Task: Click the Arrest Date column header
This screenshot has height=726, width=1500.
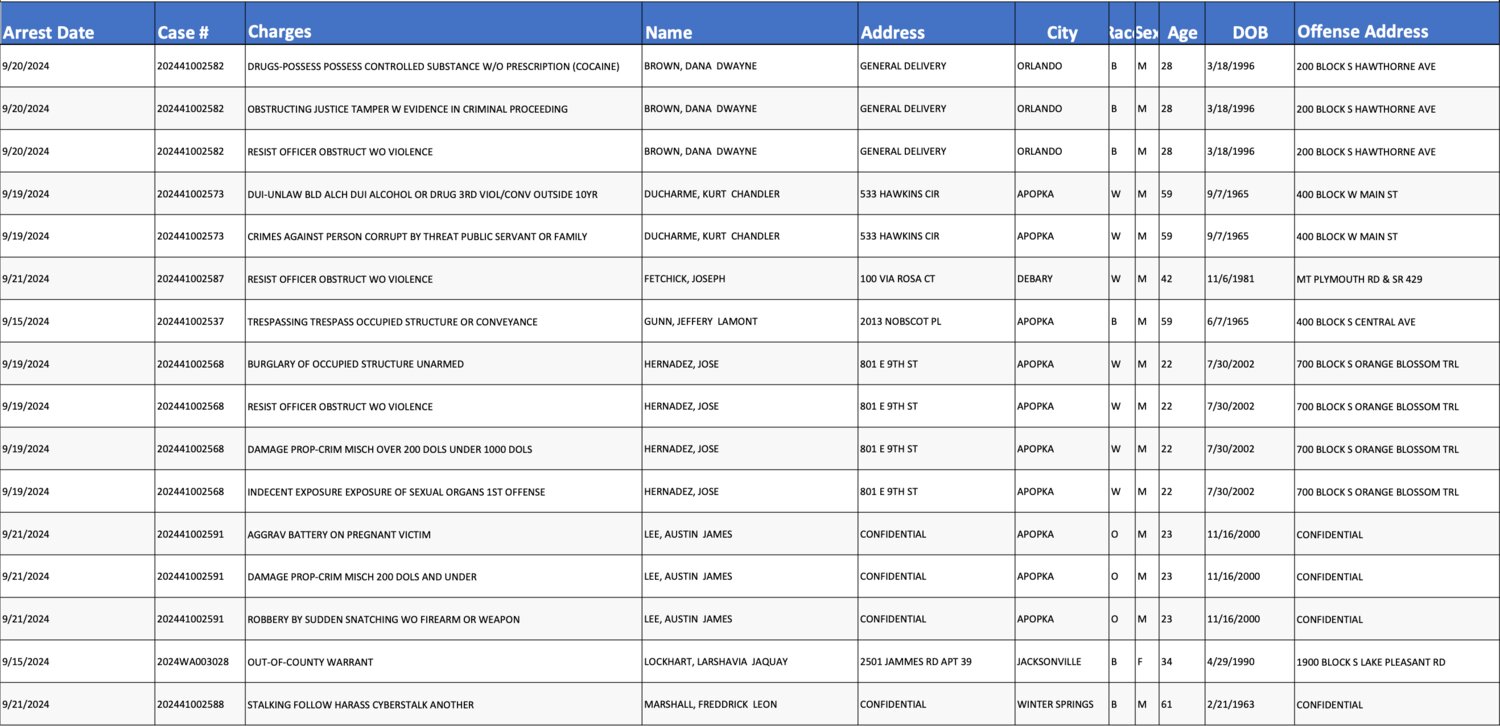Action: [77, 23]
